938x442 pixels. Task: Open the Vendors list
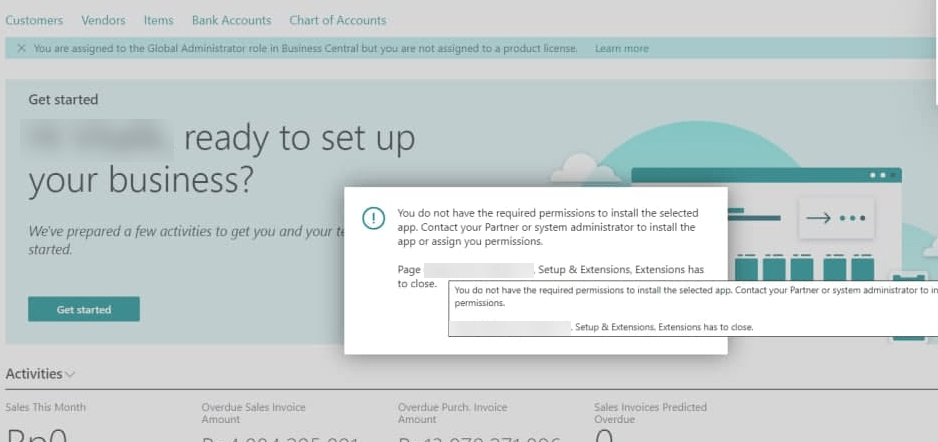(x=103, y=20)
